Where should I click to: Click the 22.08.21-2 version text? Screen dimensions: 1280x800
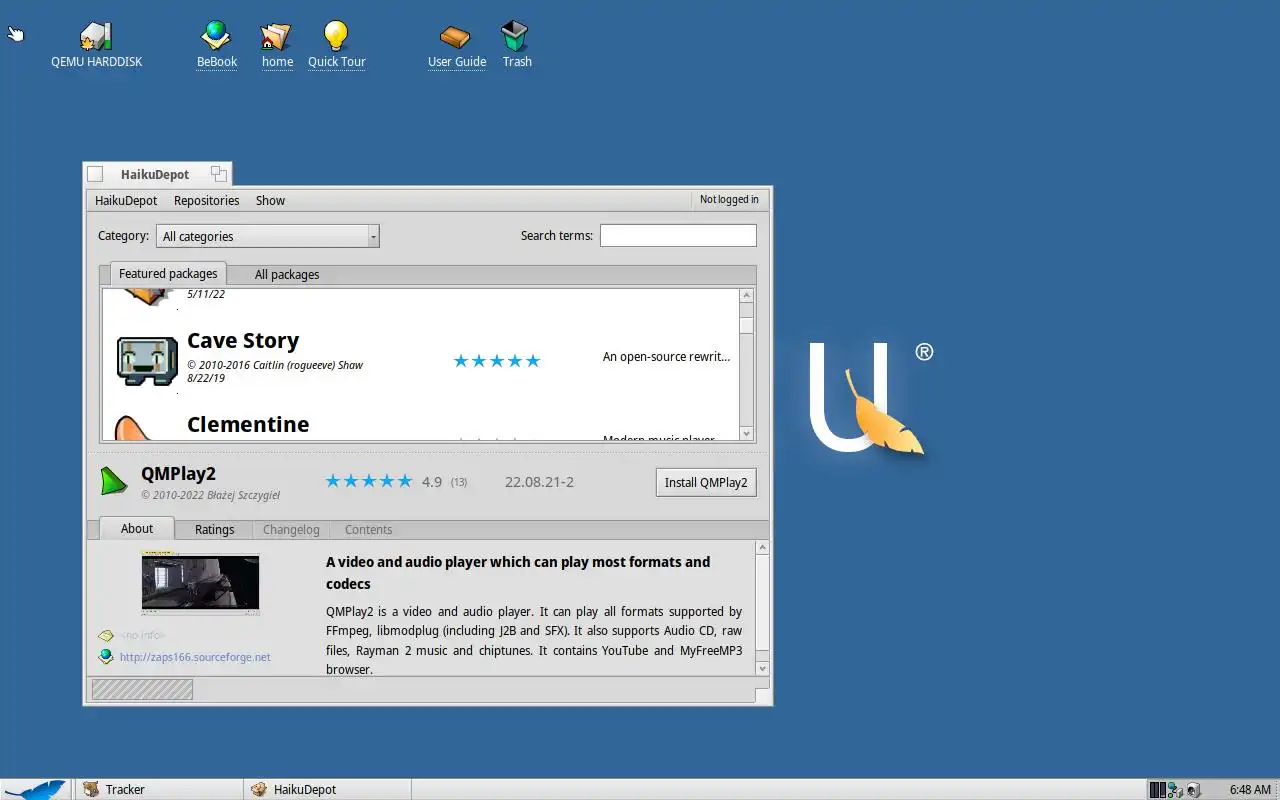[539, 482]
